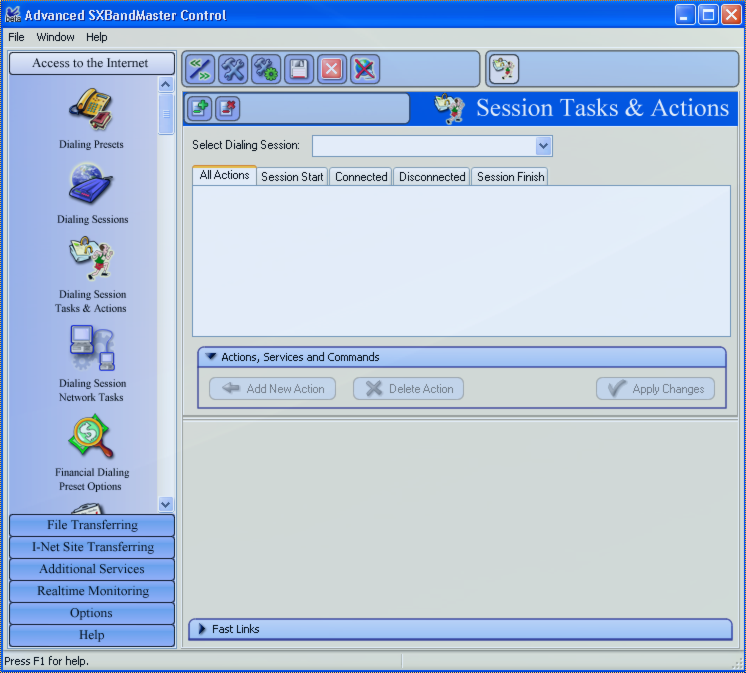Click the session tasks runner toolbar icon

pyautogui.click(x=504, y=69)
